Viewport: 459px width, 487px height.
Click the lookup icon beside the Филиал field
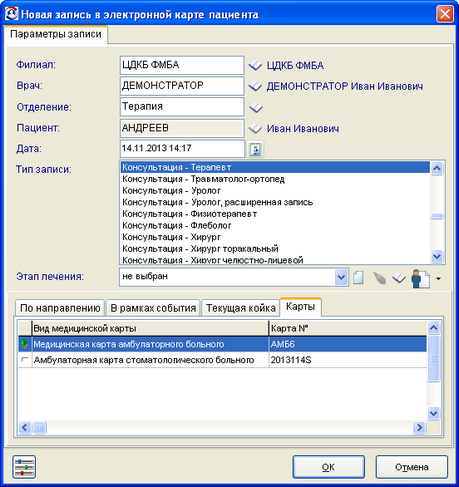255,65
